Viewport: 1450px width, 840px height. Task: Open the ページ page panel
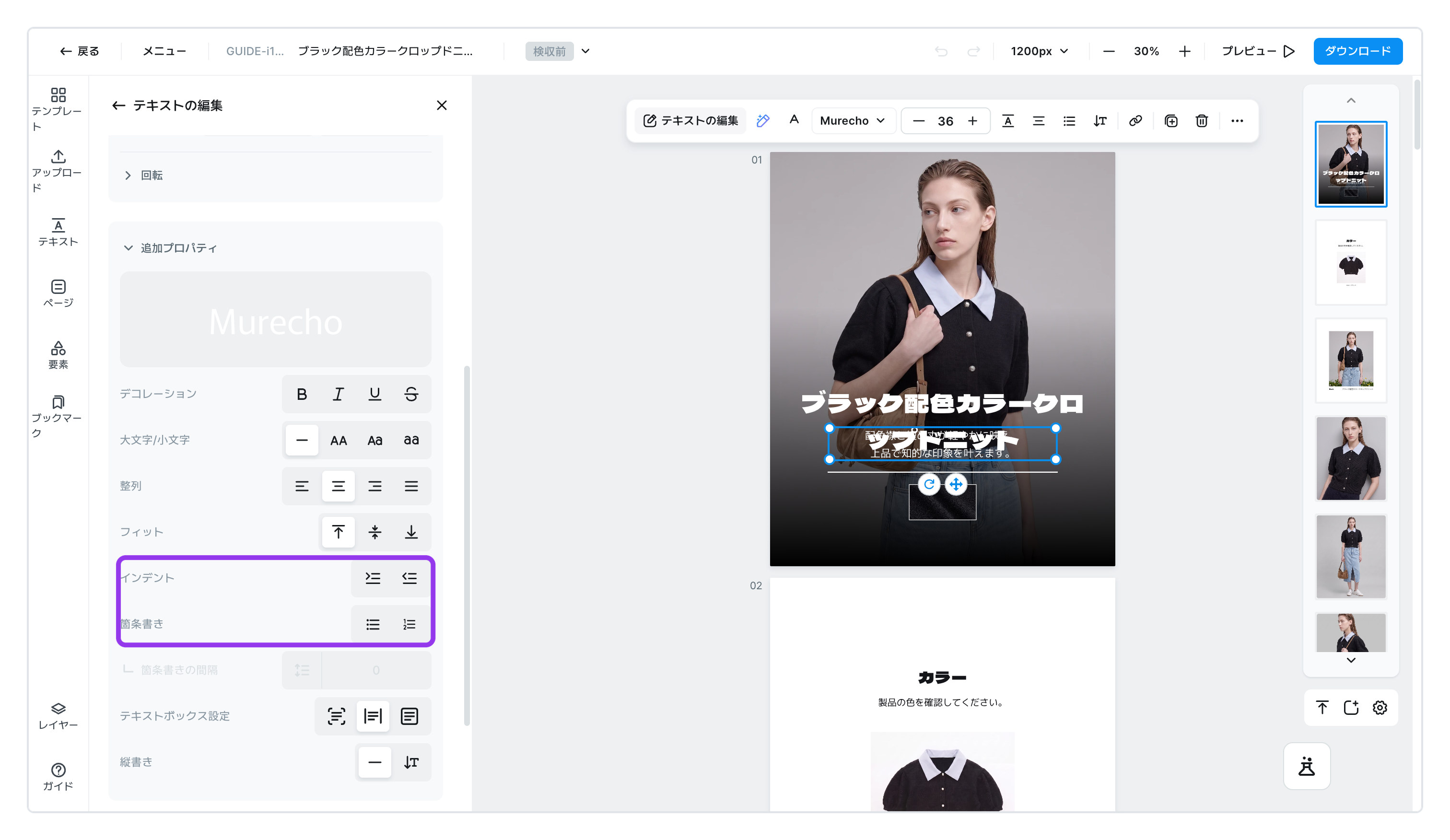[58, 293]
